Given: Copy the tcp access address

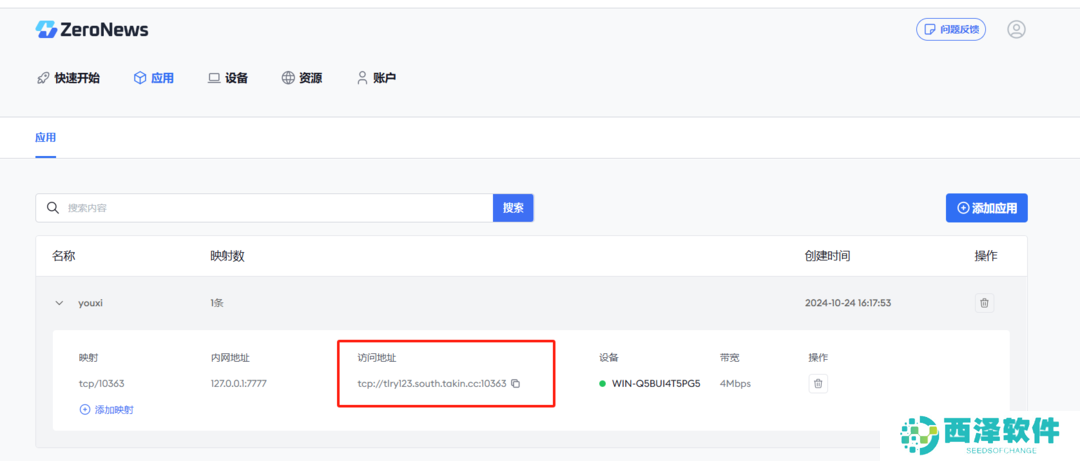Looking at the screenshot, I should click(x=516, y=383).
